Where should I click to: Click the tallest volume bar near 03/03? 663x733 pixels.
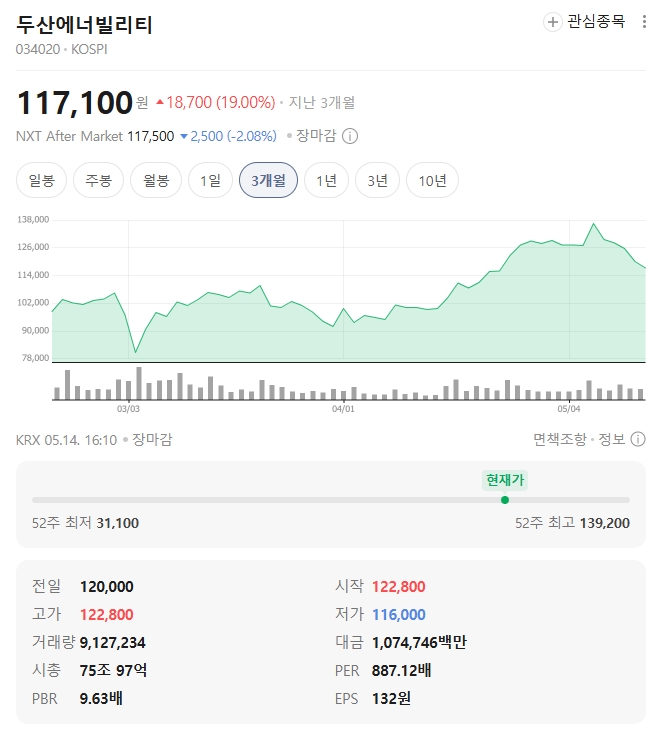139,383
